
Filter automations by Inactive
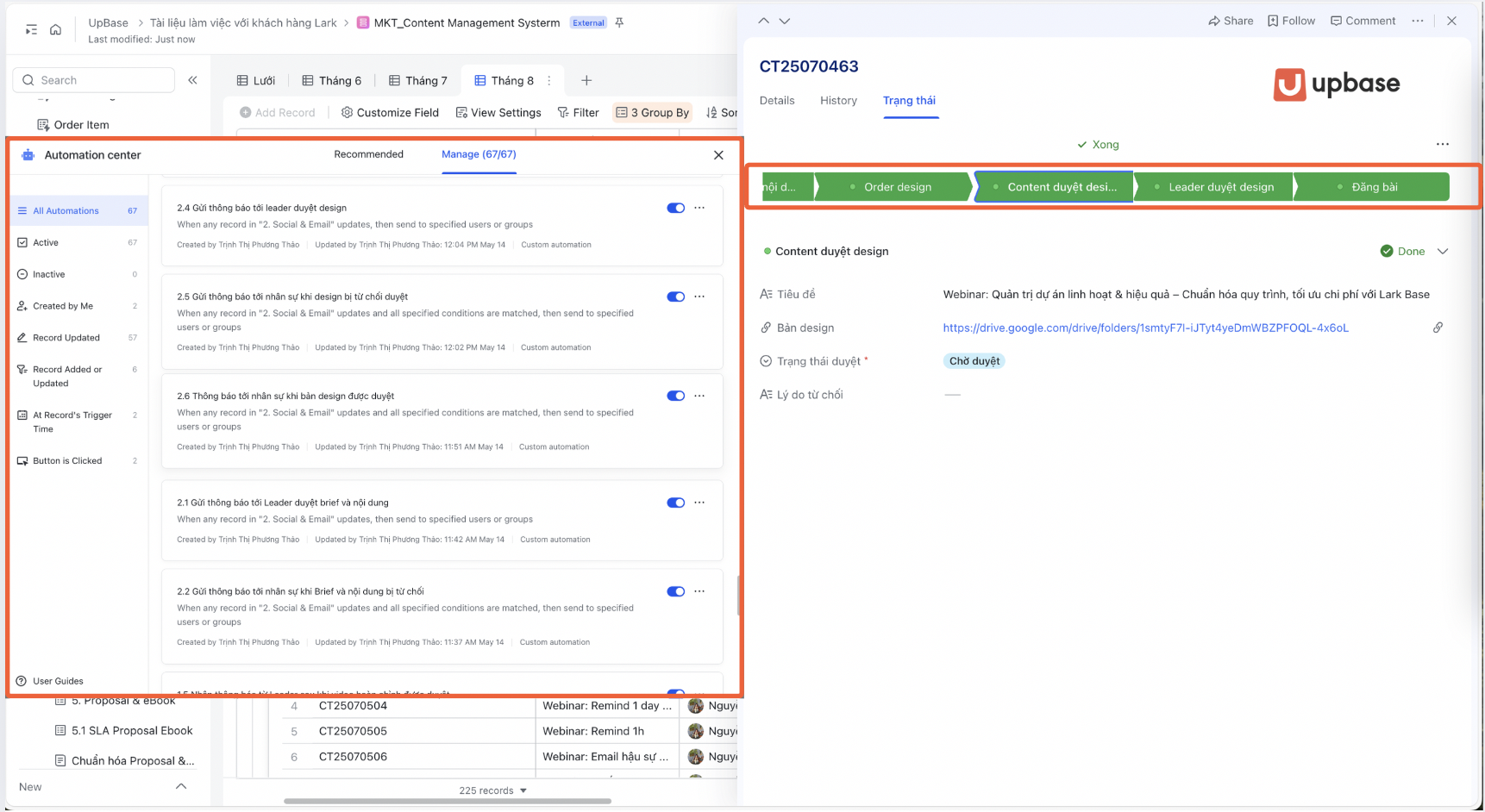(x=78, y=275)
